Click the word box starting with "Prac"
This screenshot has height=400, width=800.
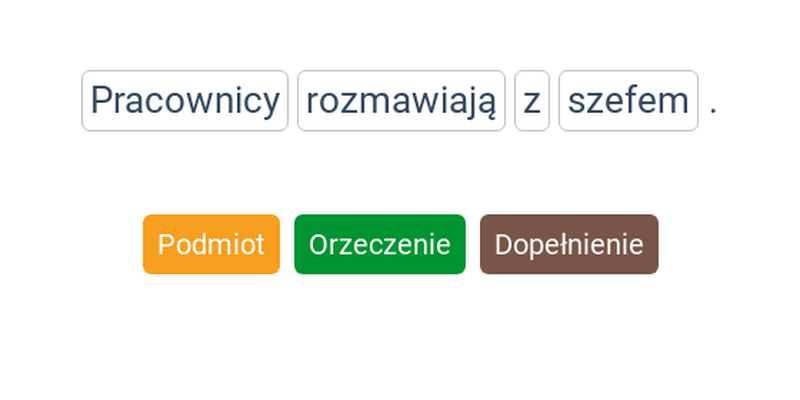tap(185, 101)
